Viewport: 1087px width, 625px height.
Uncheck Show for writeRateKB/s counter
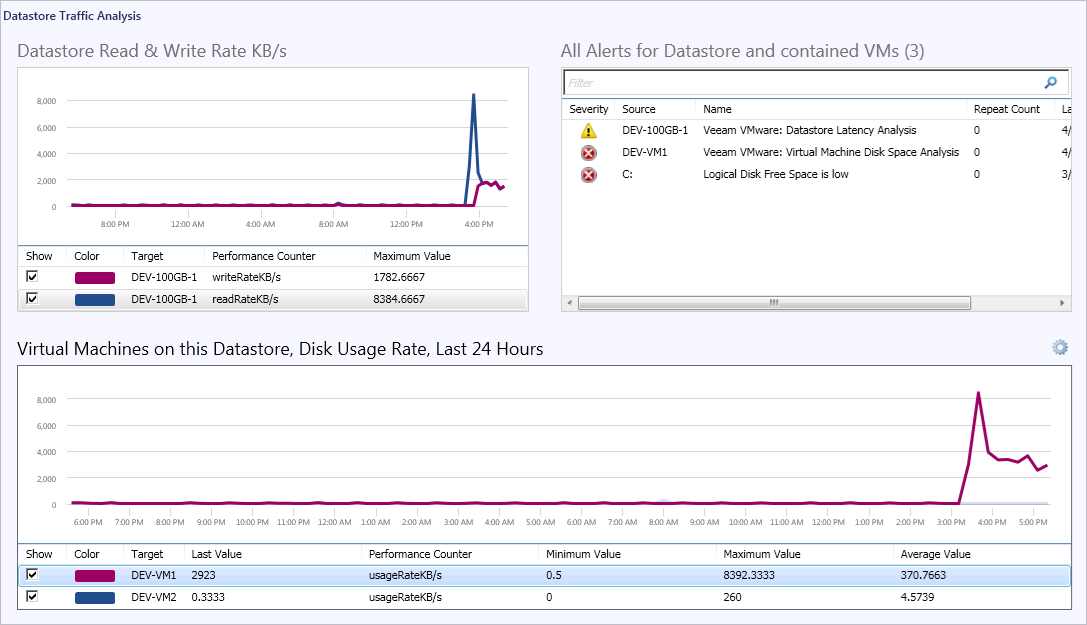click(x=32, y=277)
